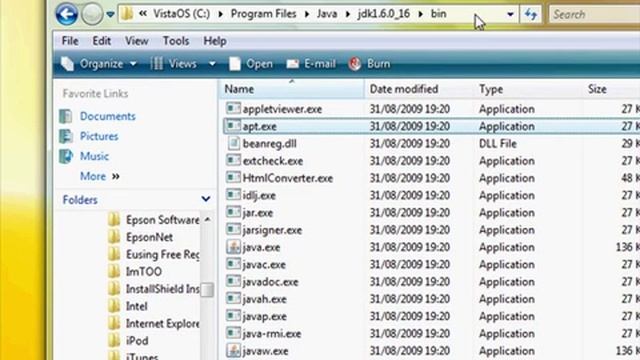This screenshot has height=360, width=640.
Task: Click the idlj.exe file icon
Action: coord(233,195)
